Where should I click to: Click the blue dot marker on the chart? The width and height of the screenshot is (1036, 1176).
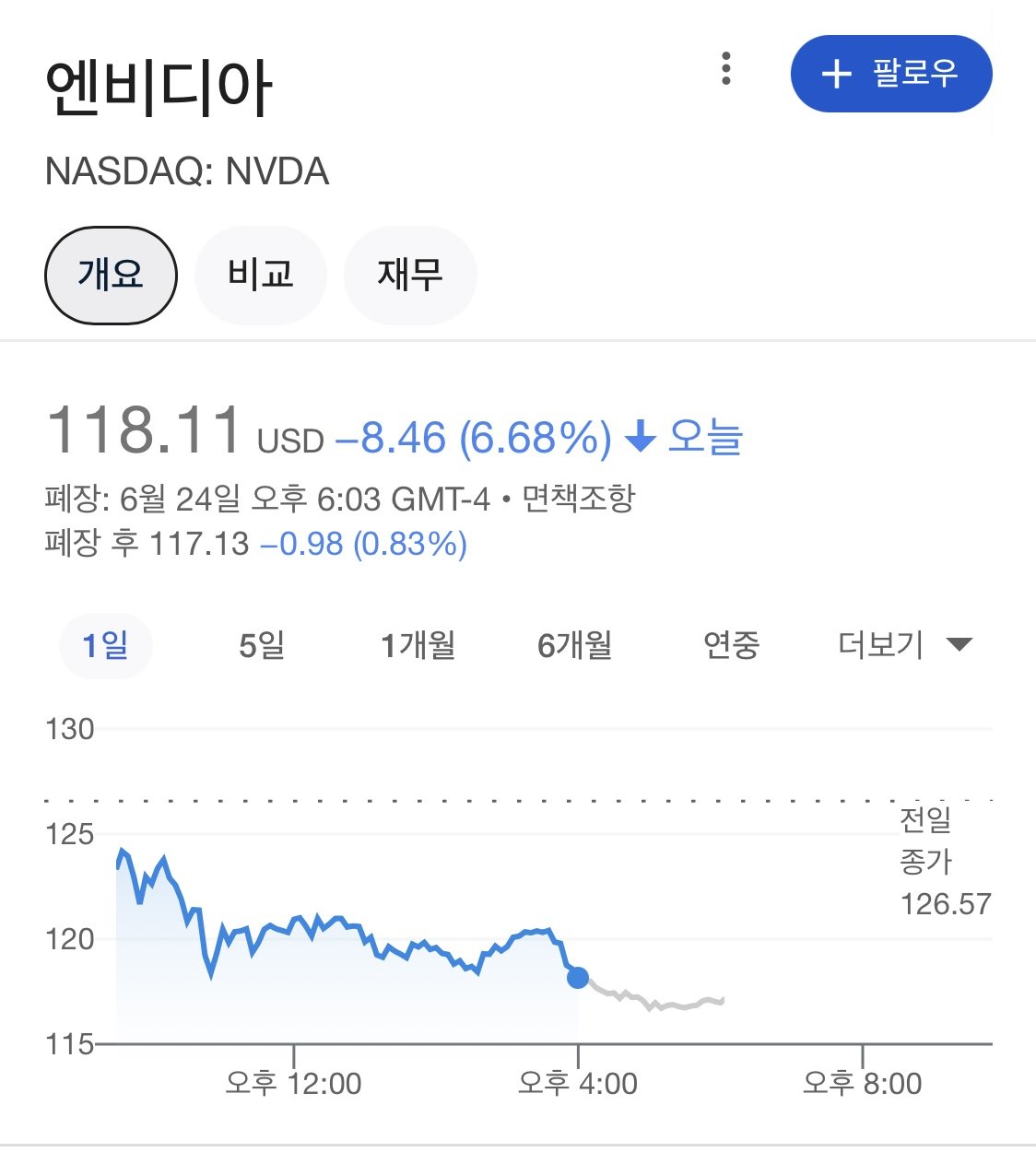[x=578, y=977]
